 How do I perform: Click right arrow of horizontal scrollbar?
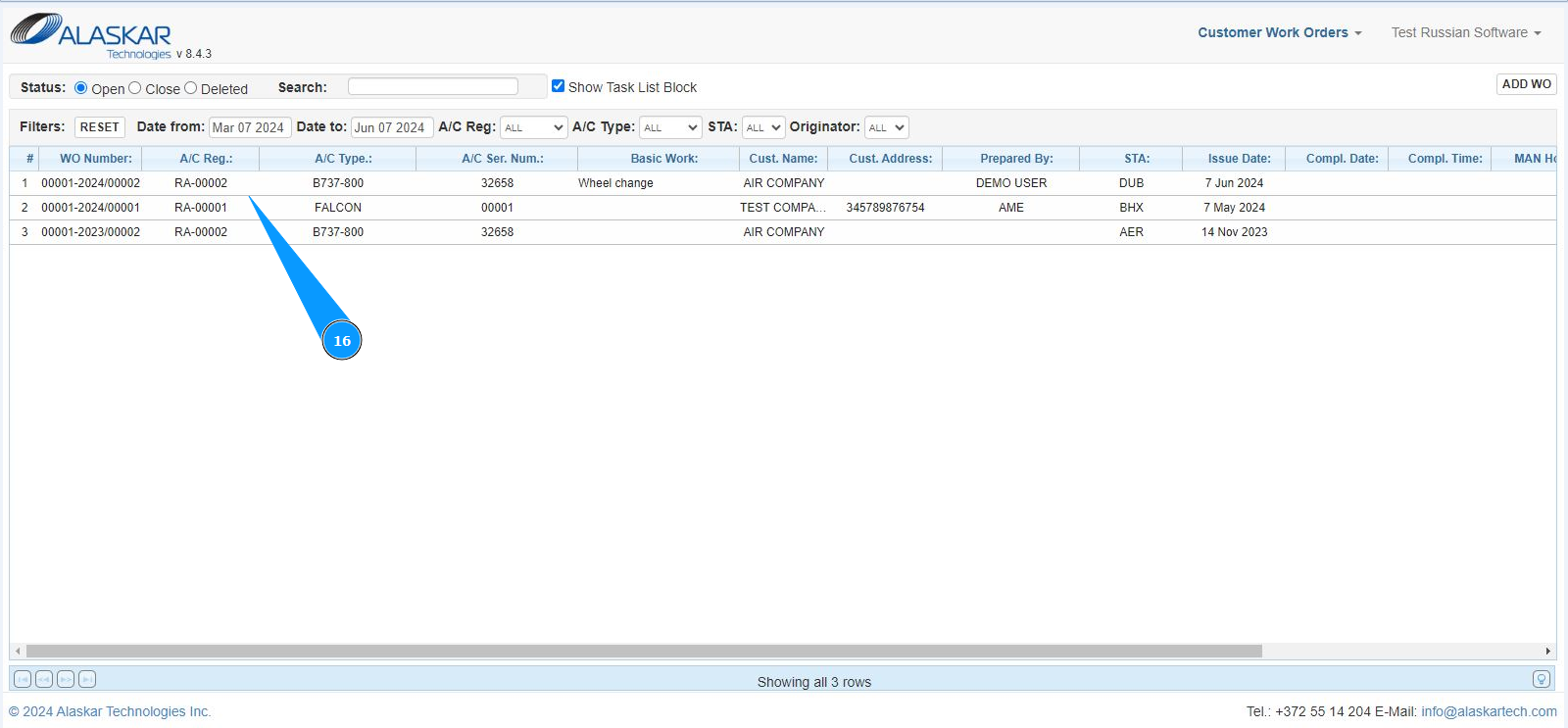pos(1547,651)
